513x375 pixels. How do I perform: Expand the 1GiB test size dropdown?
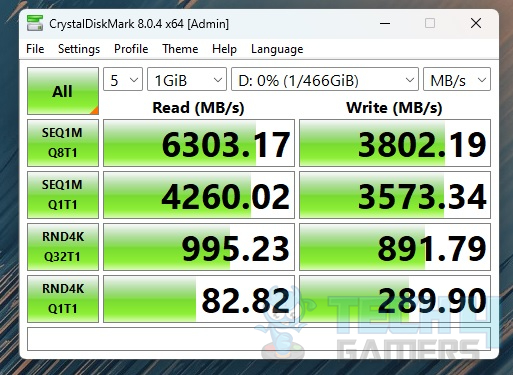(187, 79)
